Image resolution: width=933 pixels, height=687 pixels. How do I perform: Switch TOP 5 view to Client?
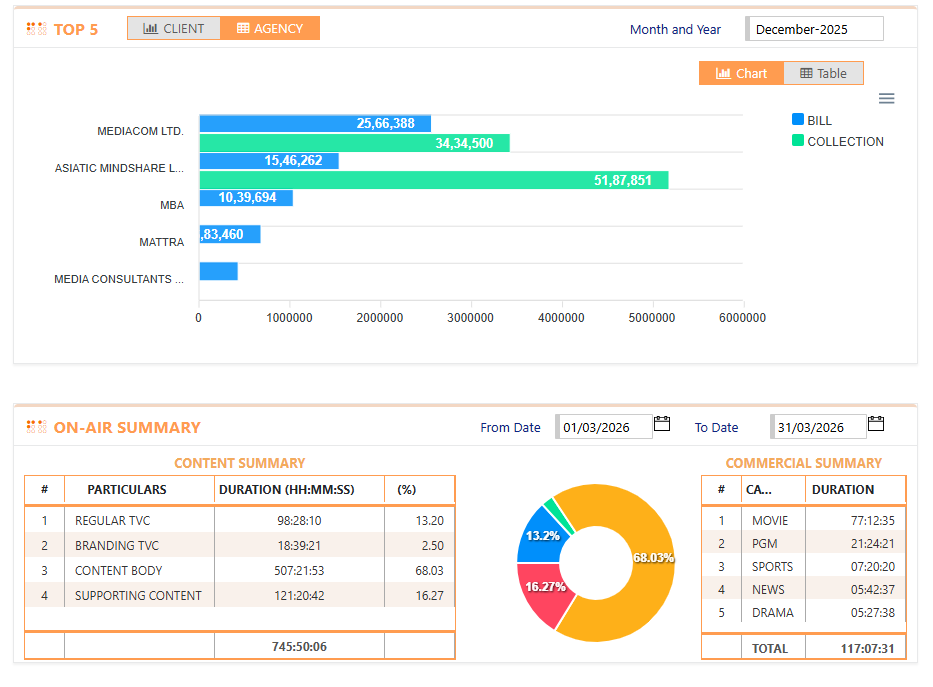[173, 29]
